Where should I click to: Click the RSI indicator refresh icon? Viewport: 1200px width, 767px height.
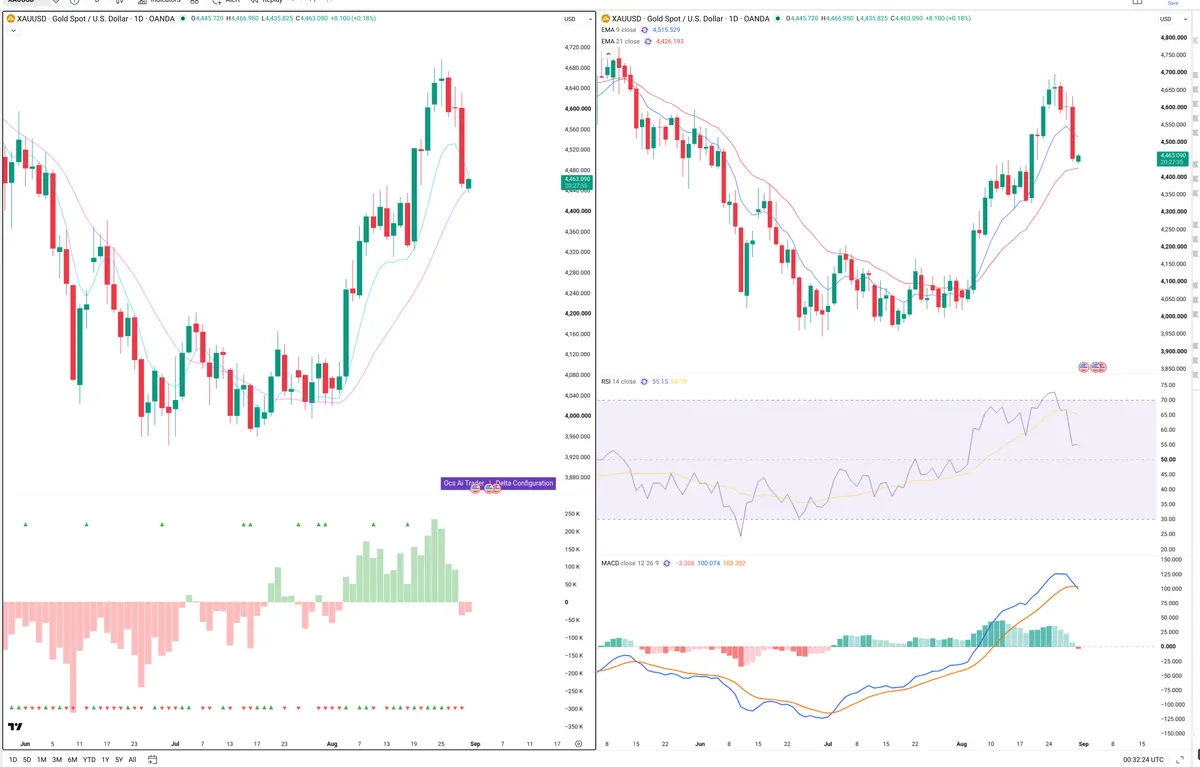click(644, 381)
